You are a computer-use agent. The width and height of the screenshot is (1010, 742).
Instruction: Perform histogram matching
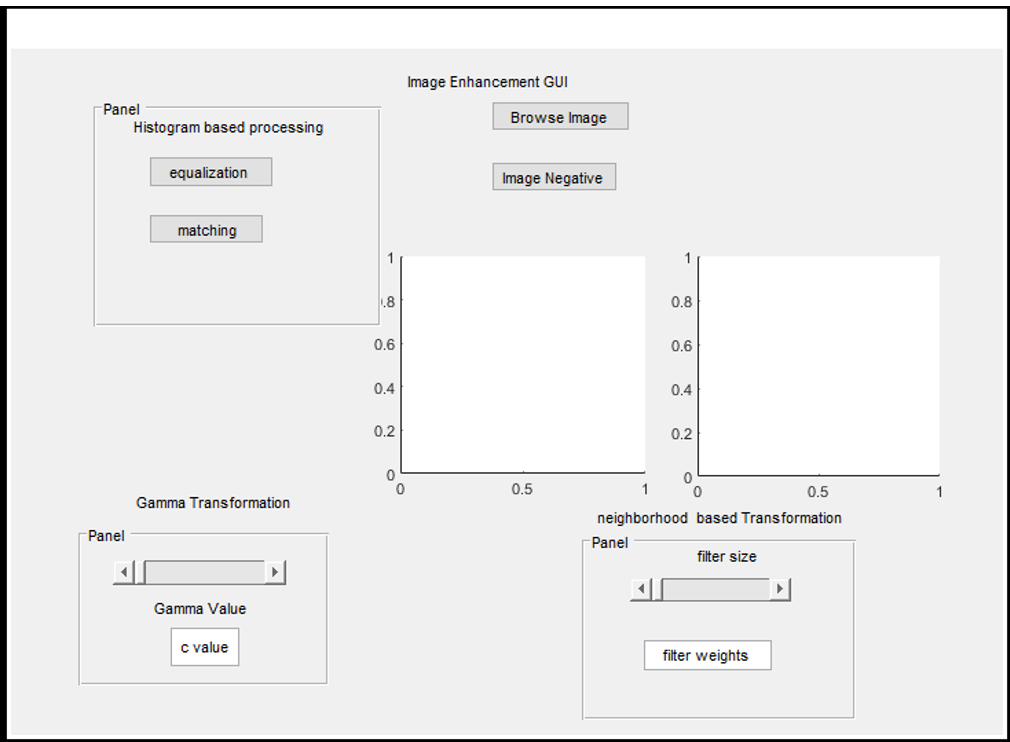pyautogui.click(x=206, y=229)
